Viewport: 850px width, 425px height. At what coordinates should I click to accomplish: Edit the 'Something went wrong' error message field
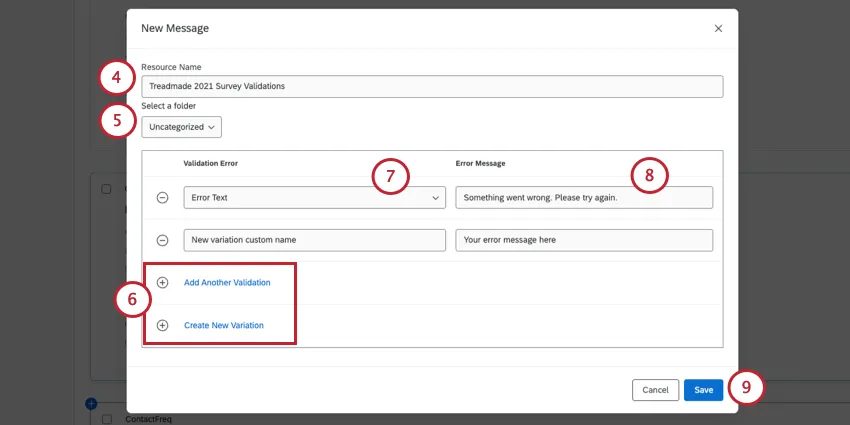click(x=583, y=198)
